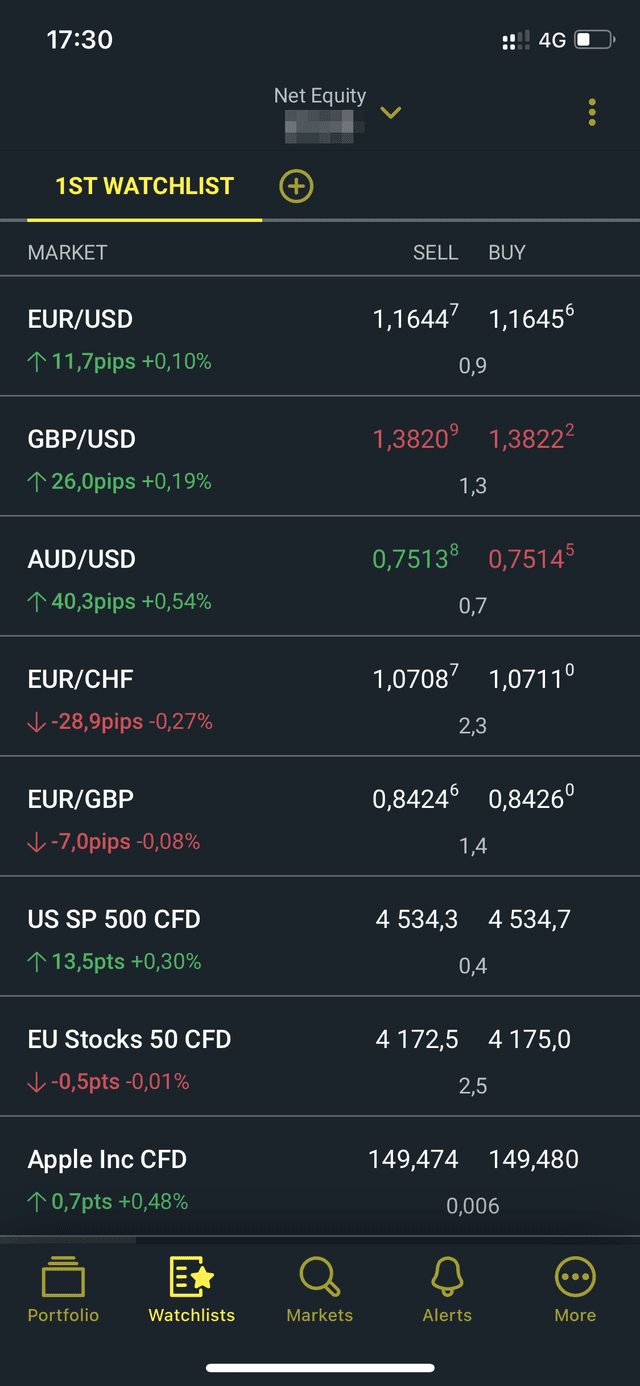Screen dimensions: 640x1386
Task: Tap the 4G network indicator
Action: (552, 40)
